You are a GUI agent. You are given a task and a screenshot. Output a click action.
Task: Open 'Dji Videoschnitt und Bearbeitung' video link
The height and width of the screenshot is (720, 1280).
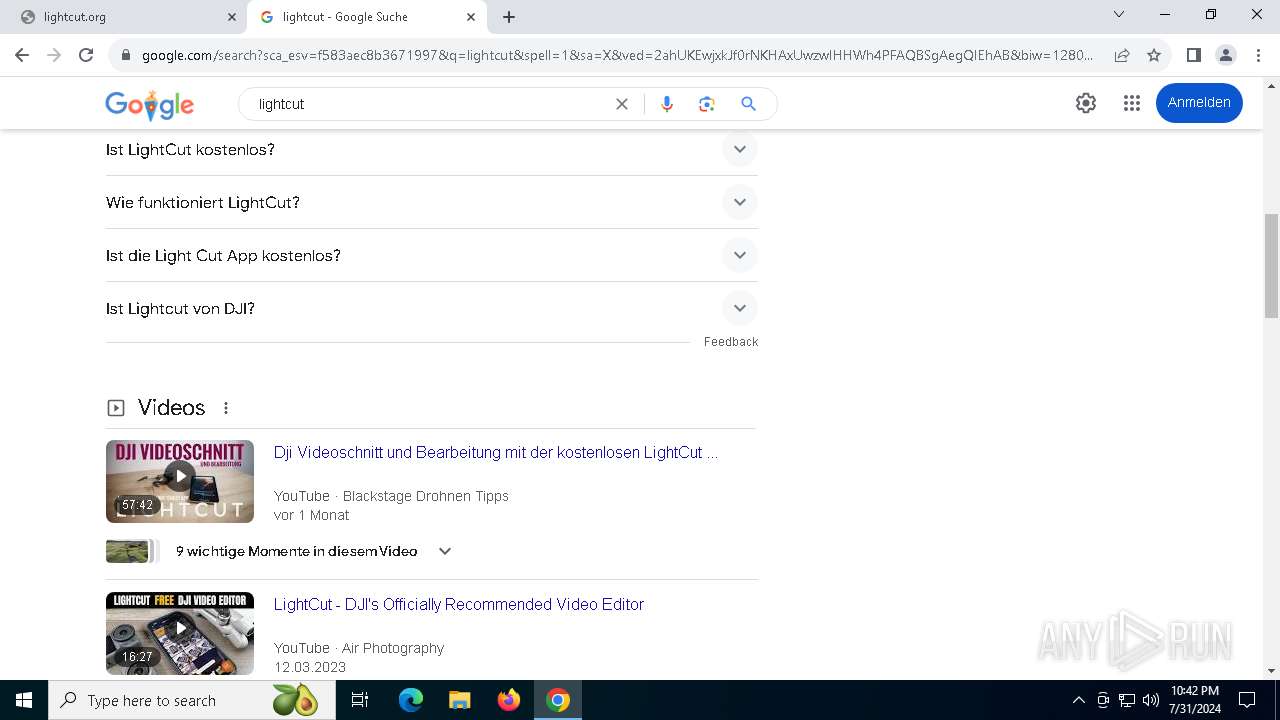pos(496,453)
